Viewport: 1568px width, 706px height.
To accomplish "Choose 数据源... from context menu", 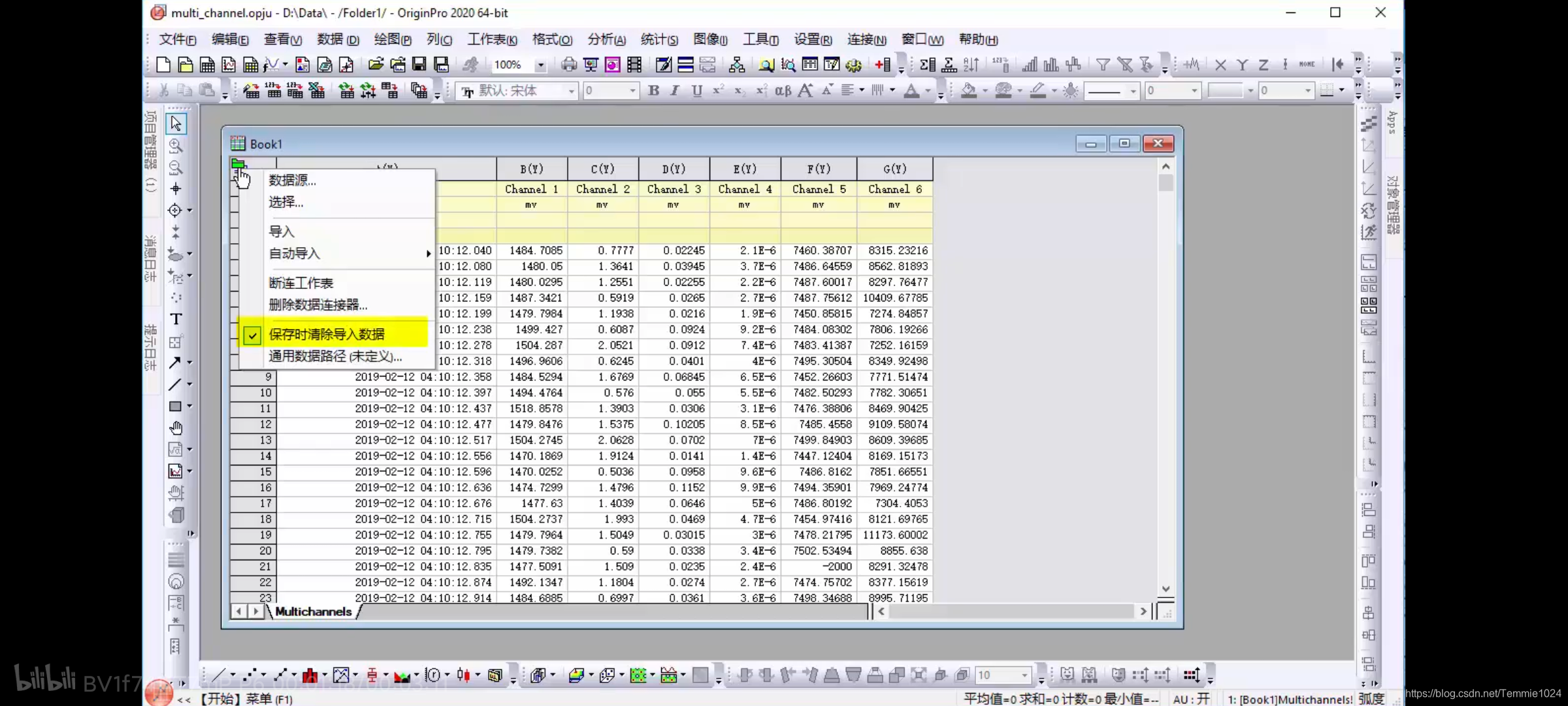I will (293, 180).
